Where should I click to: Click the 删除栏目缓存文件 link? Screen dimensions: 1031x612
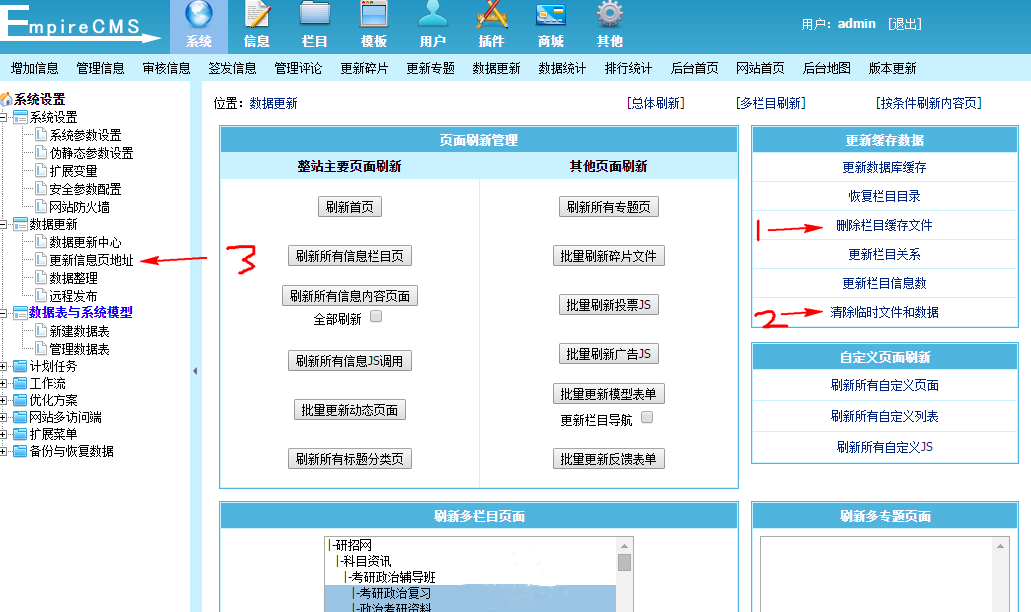884,226
